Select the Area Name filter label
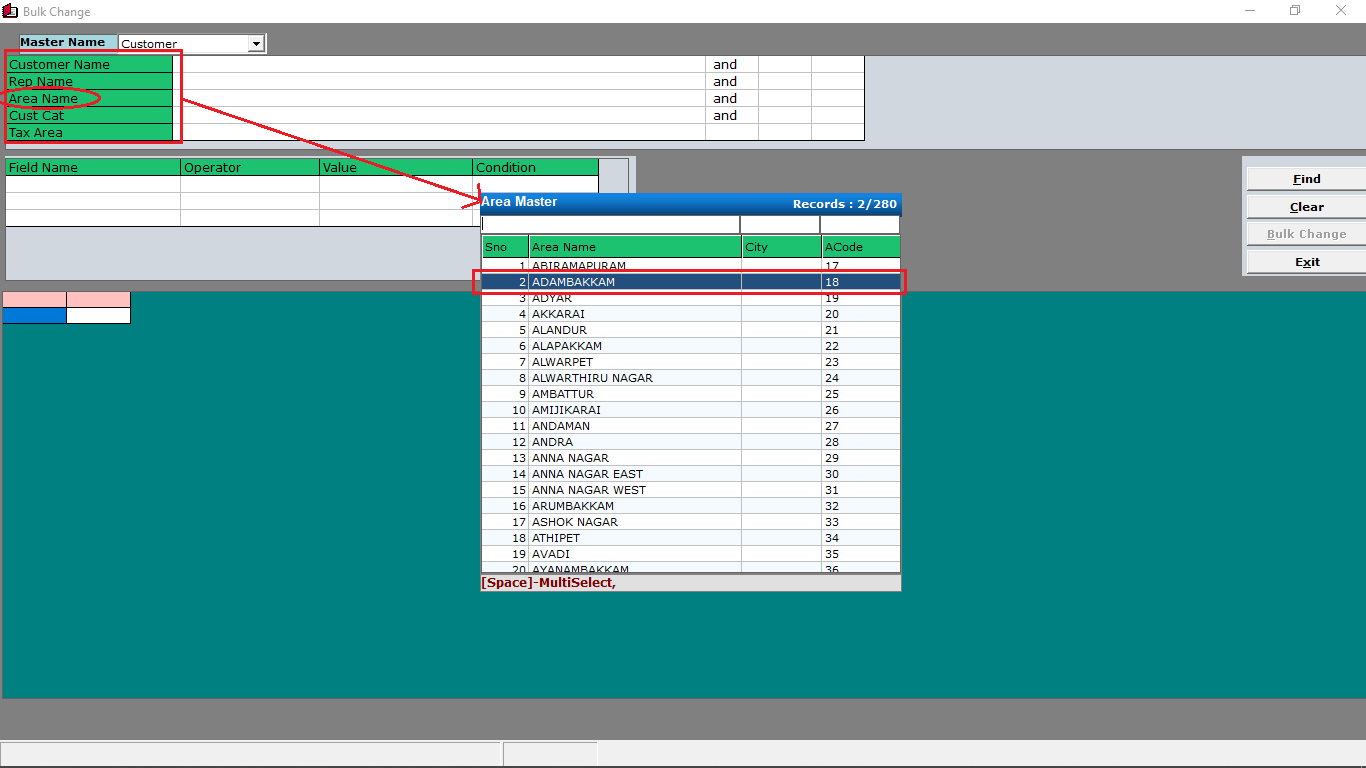The height and width of the screenshot is (768, 1366). coord(89,99)
